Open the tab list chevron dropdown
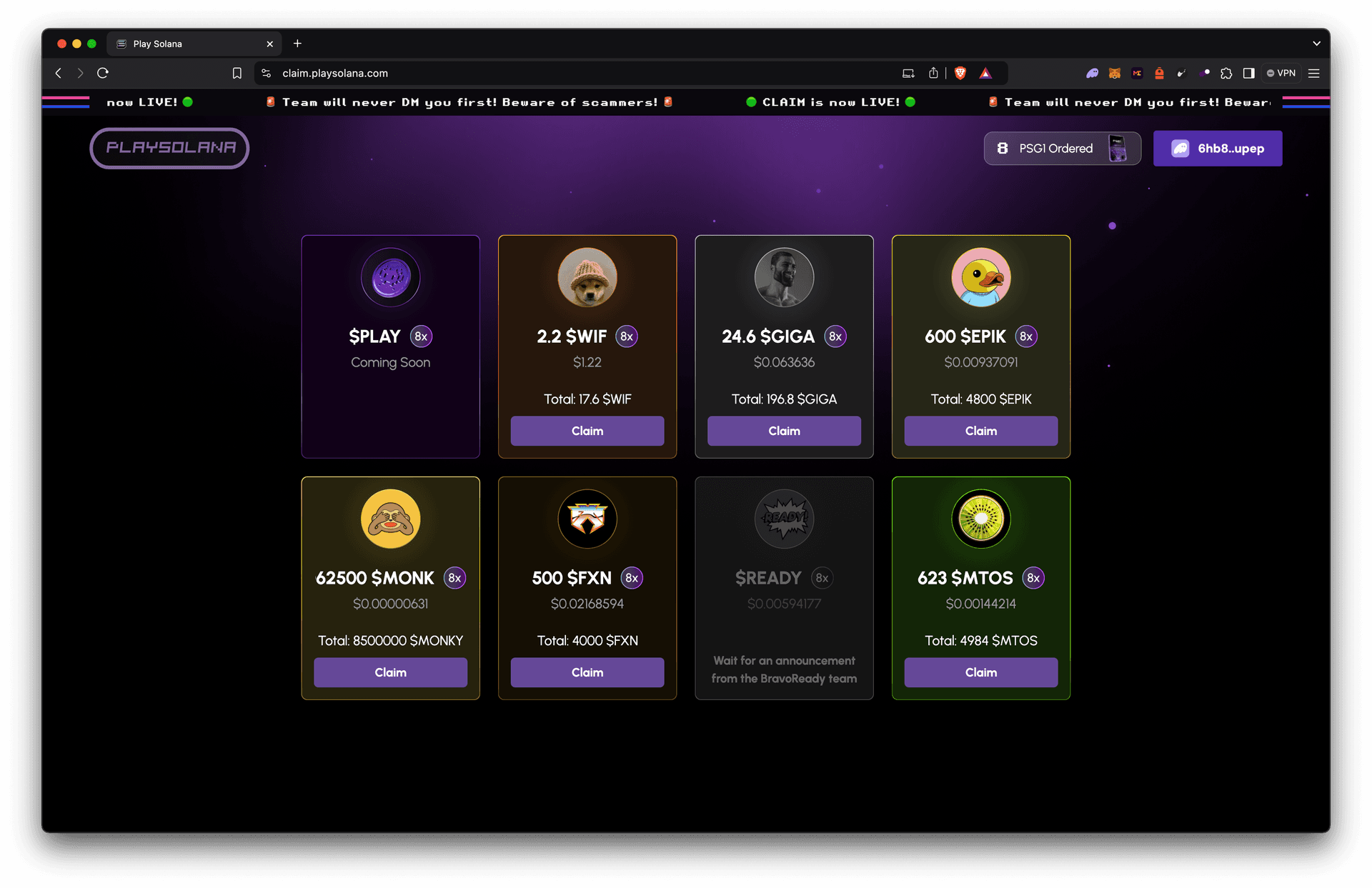1372x888 pixels. 1316,44
